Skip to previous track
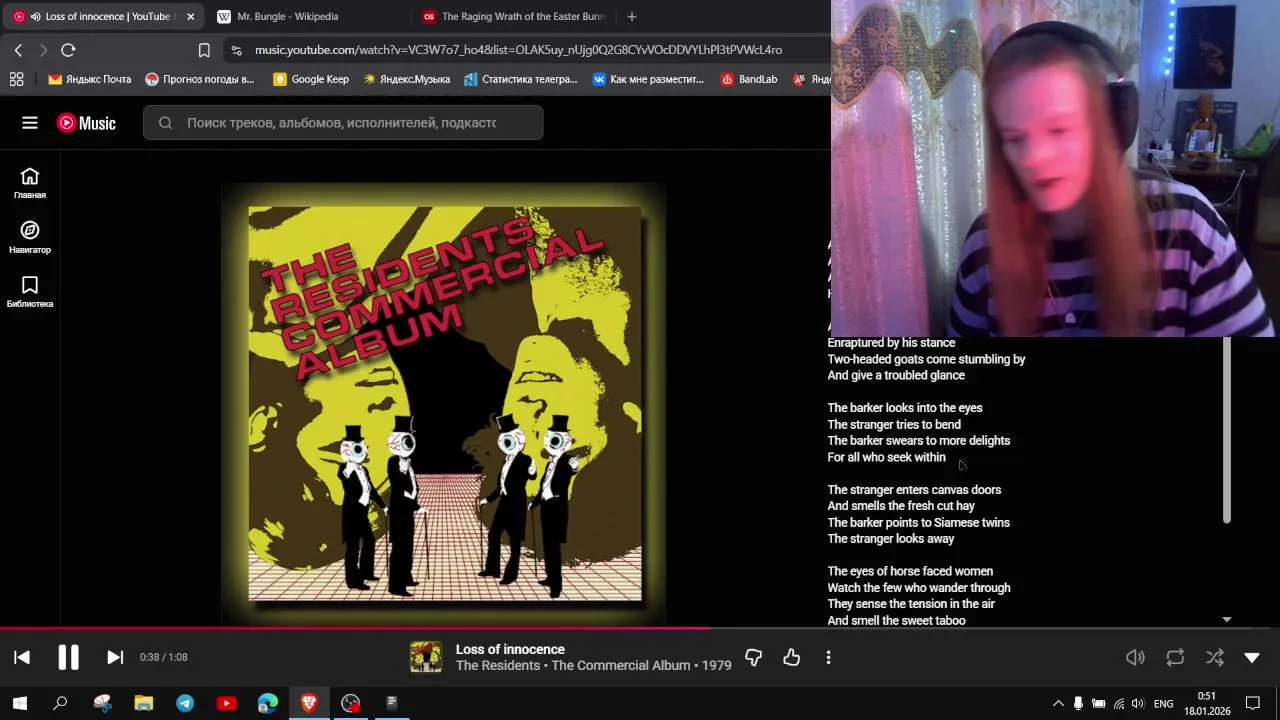The image size is (1280, 720). [22, 657]
